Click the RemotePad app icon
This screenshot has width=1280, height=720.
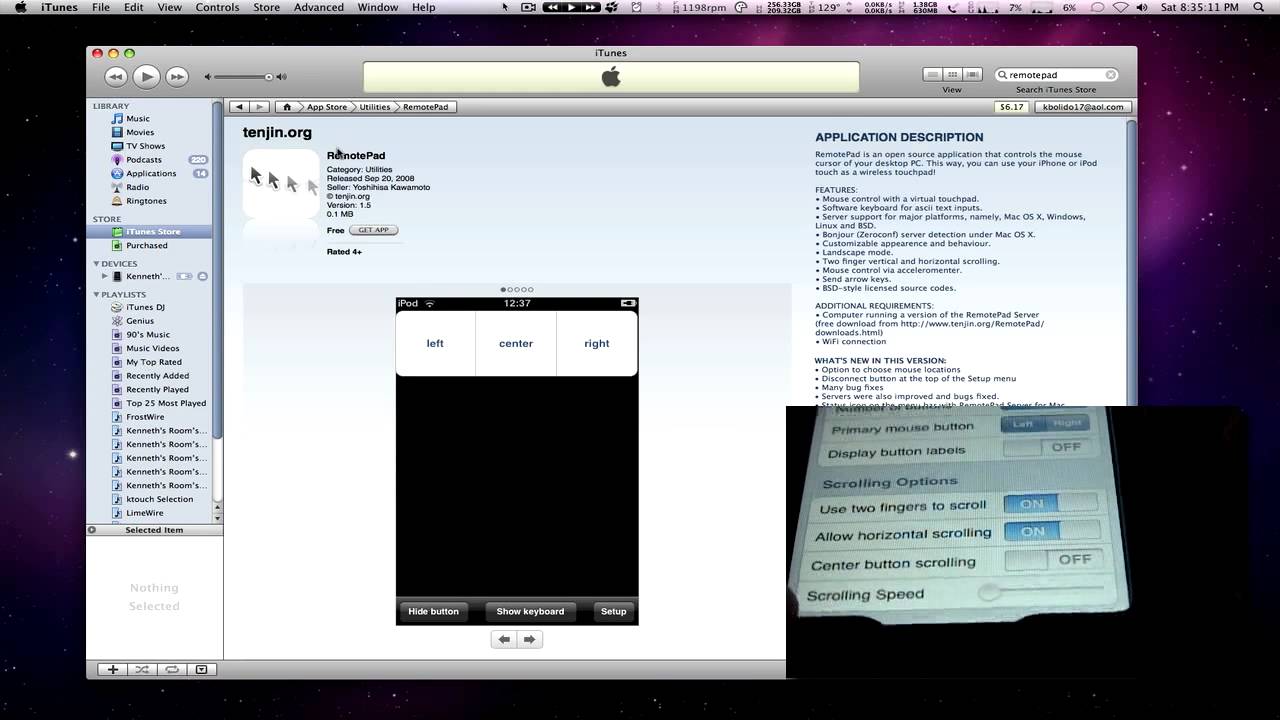point(281,184)
